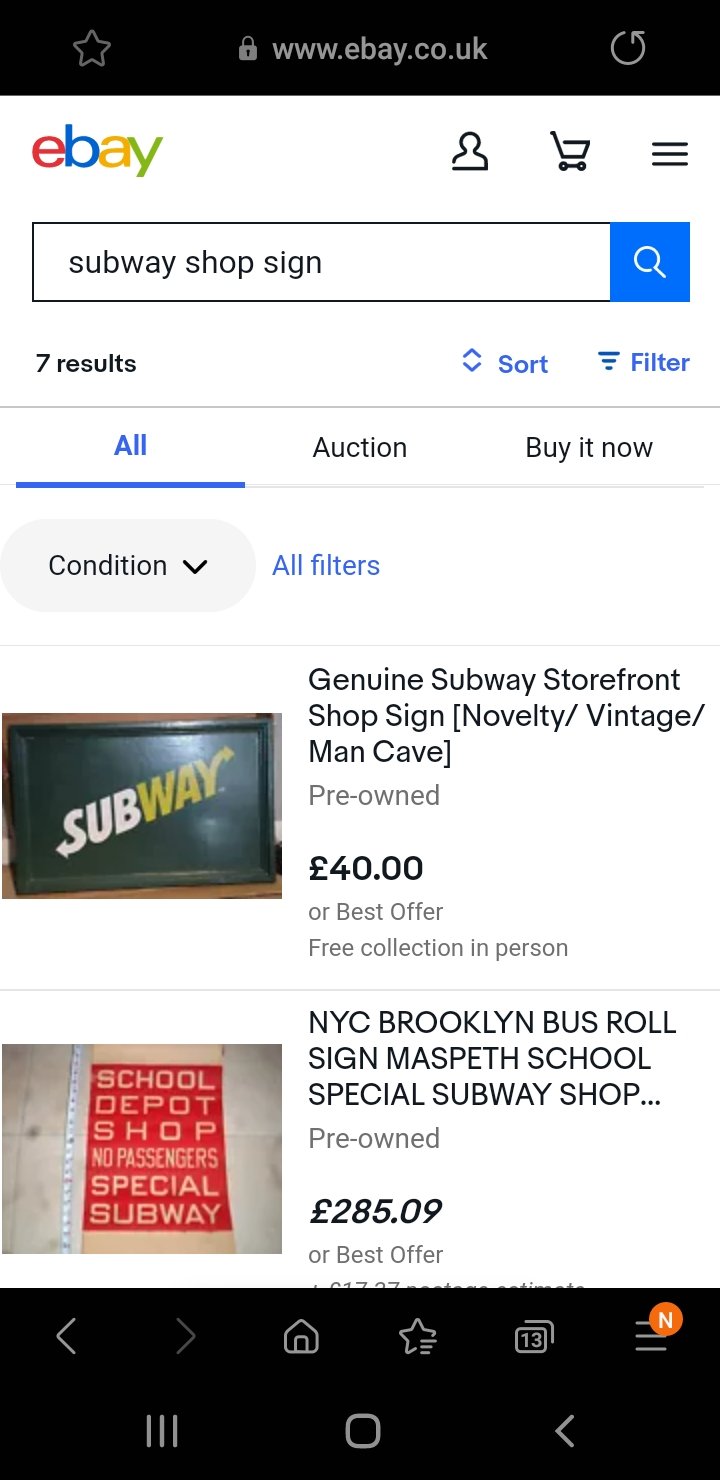Go to browser home page
This screenshot has width=720, height=1480.
click(x=301, y=1336)
